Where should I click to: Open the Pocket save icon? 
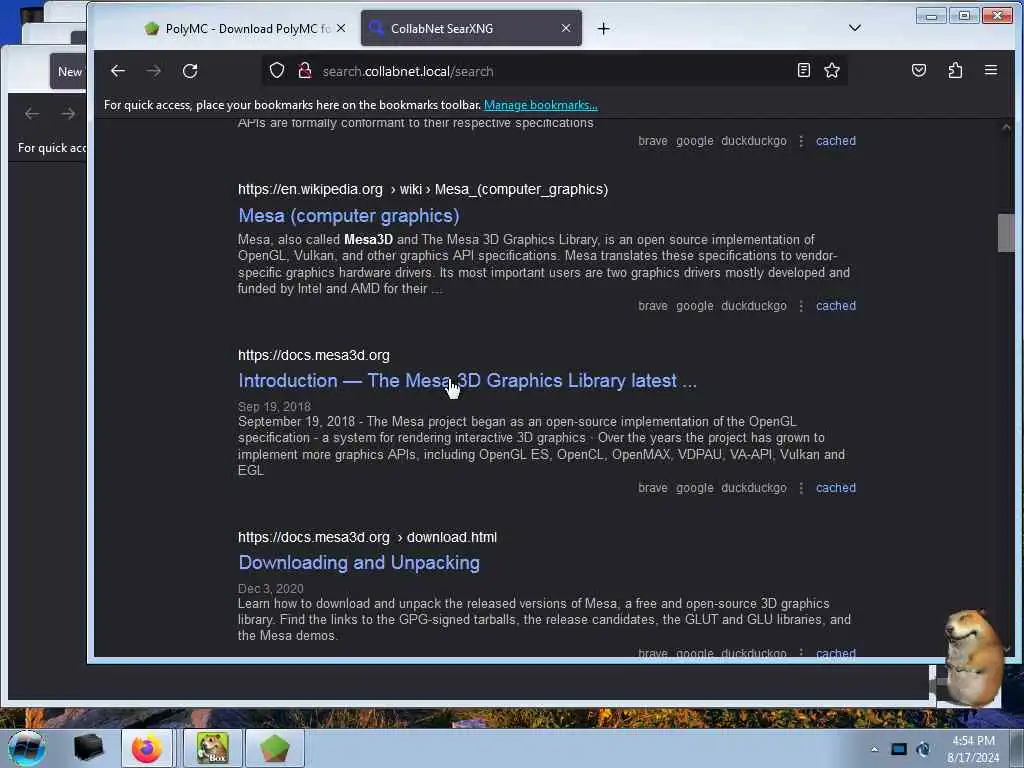click(x=919, y=71)
